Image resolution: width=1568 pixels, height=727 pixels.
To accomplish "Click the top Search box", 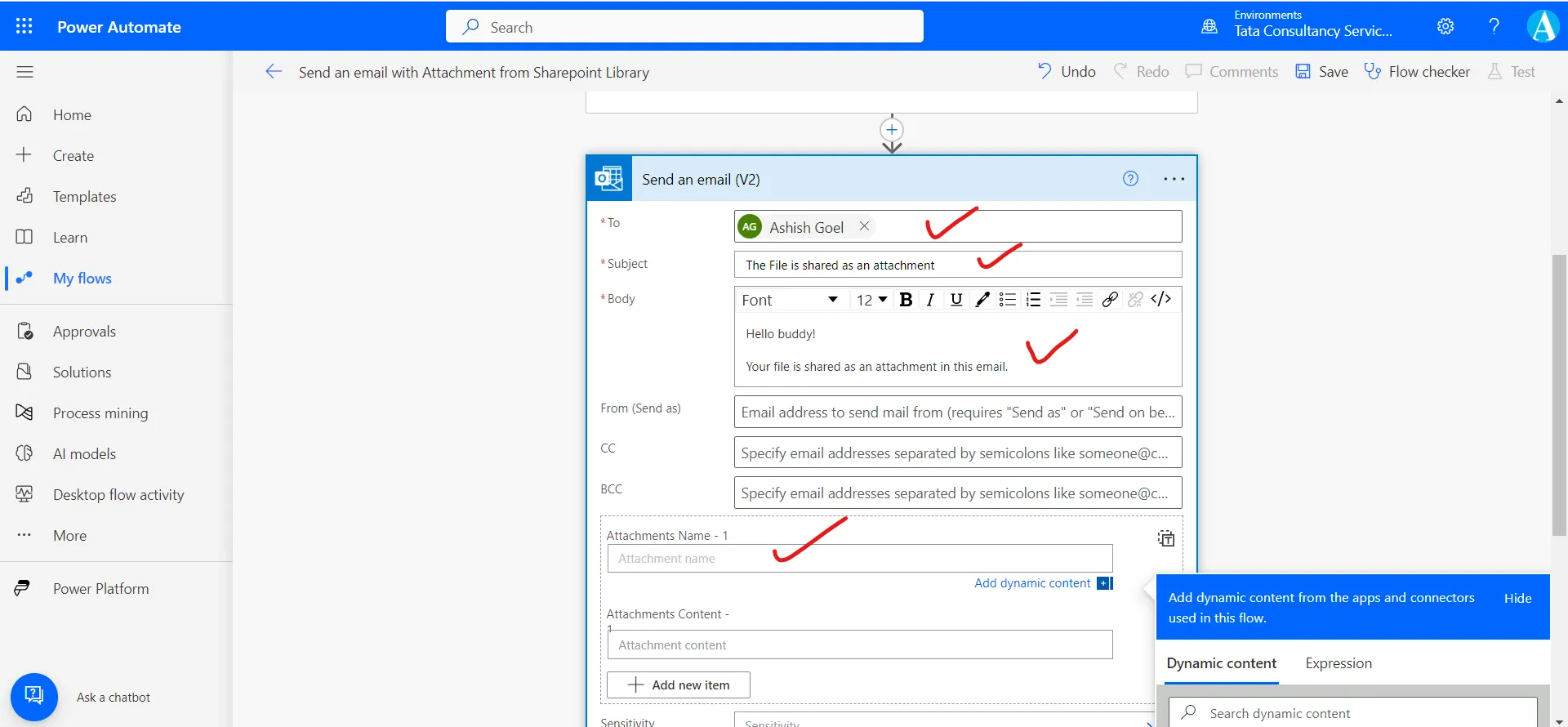I will [x=684, y=26].
